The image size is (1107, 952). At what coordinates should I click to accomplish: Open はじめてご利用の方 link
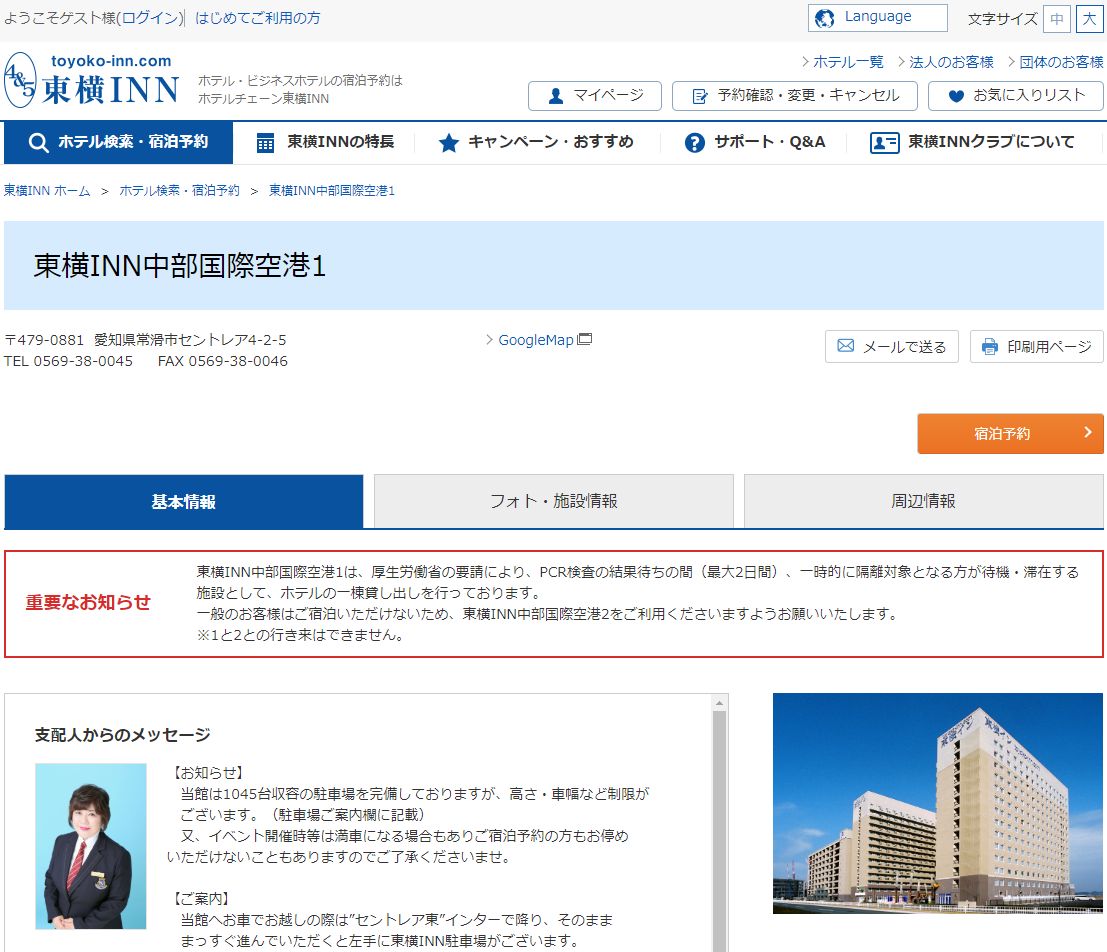click(x=257, y=18)
